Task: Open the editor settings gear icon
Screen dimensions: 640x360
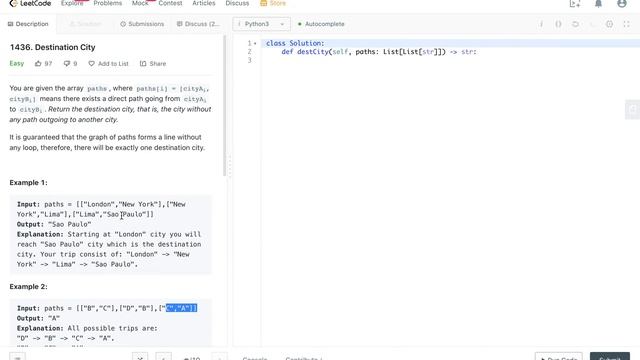Action: pyautogui.click(x=609, y=24)
